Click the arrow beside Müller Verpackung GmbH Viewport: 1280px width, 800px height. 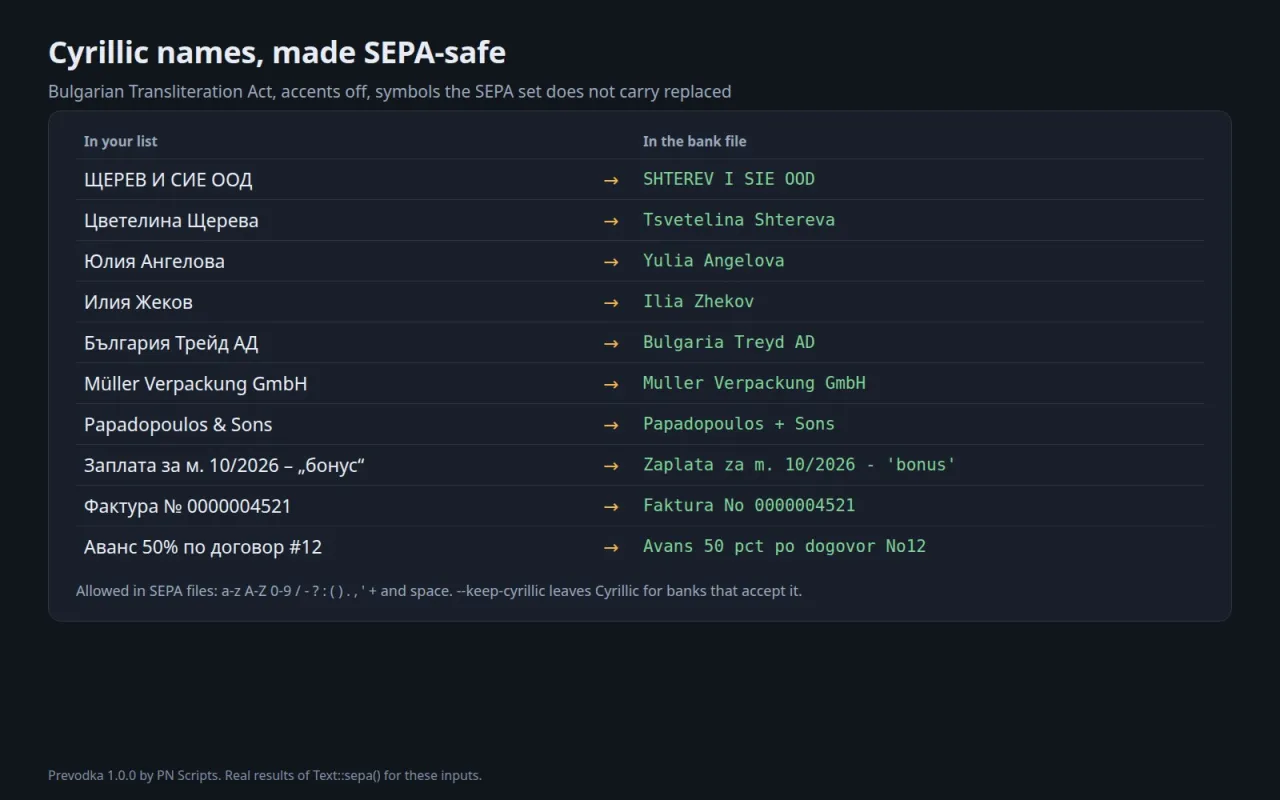611,384
